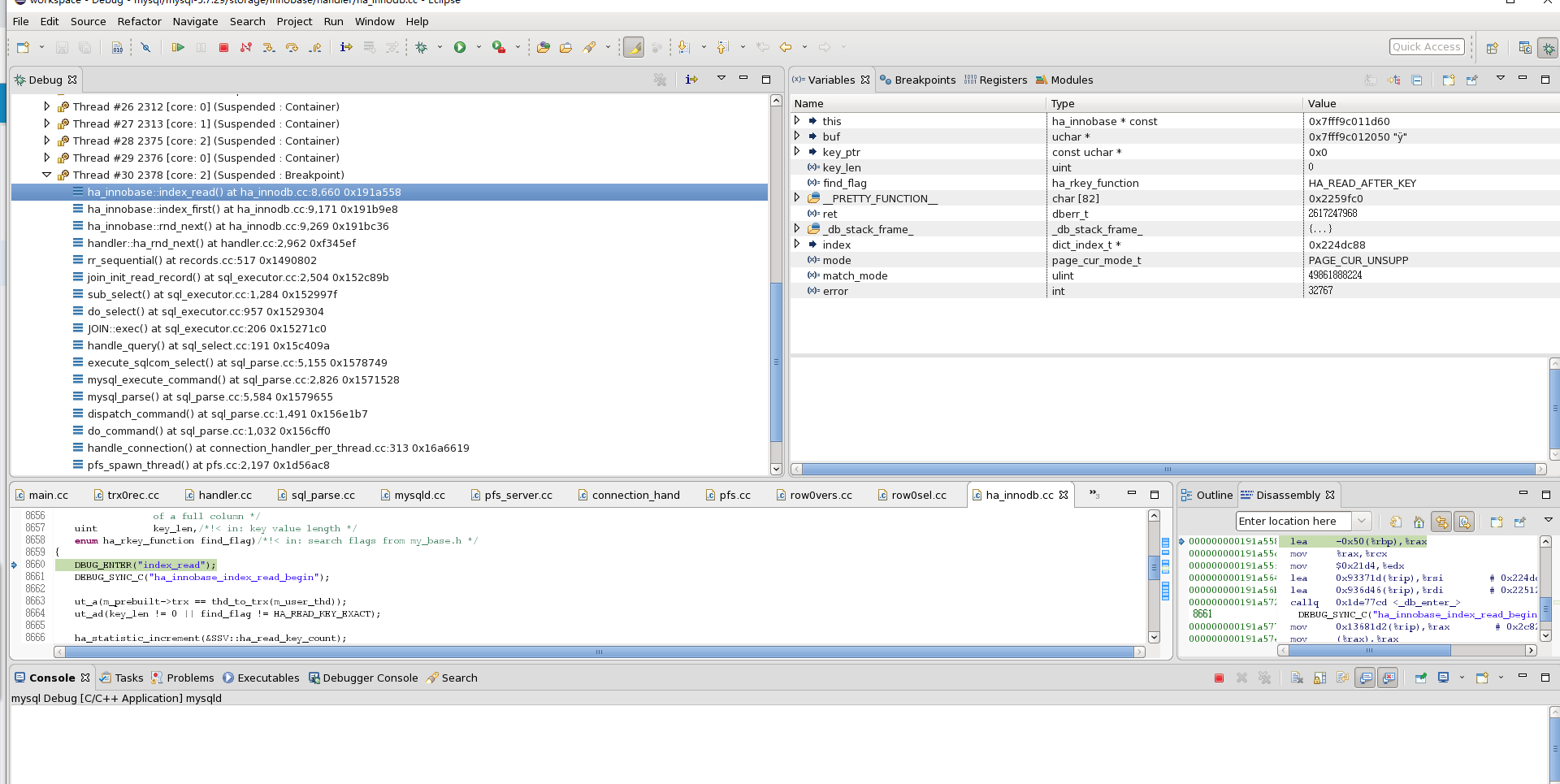Viewport: 1560px width, 784px height.
Task: Toggle Link with Active Debug Context in Disassembly
Action: point(1441,522)
